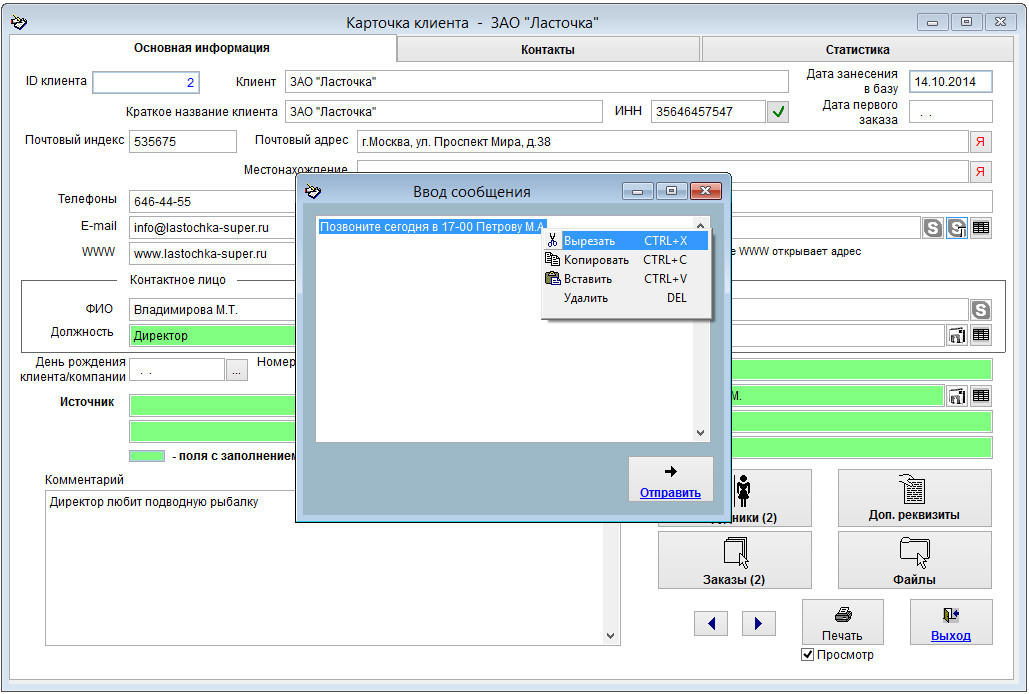Go to previous client with left arrow

coord(711,623)
